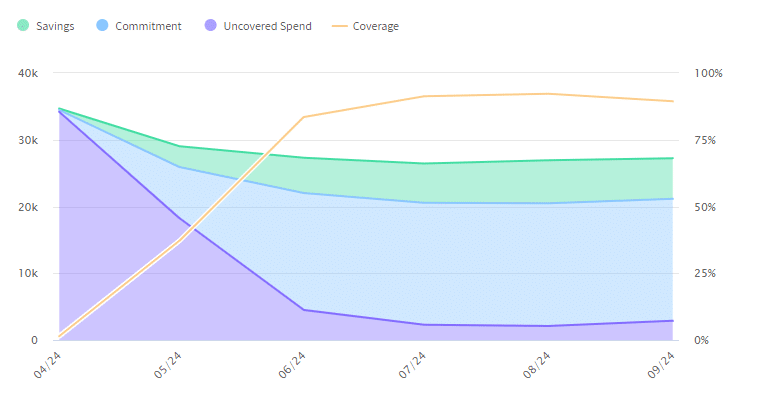
Task: Click the green Savings legend circle
Action: tap(23, 26)
